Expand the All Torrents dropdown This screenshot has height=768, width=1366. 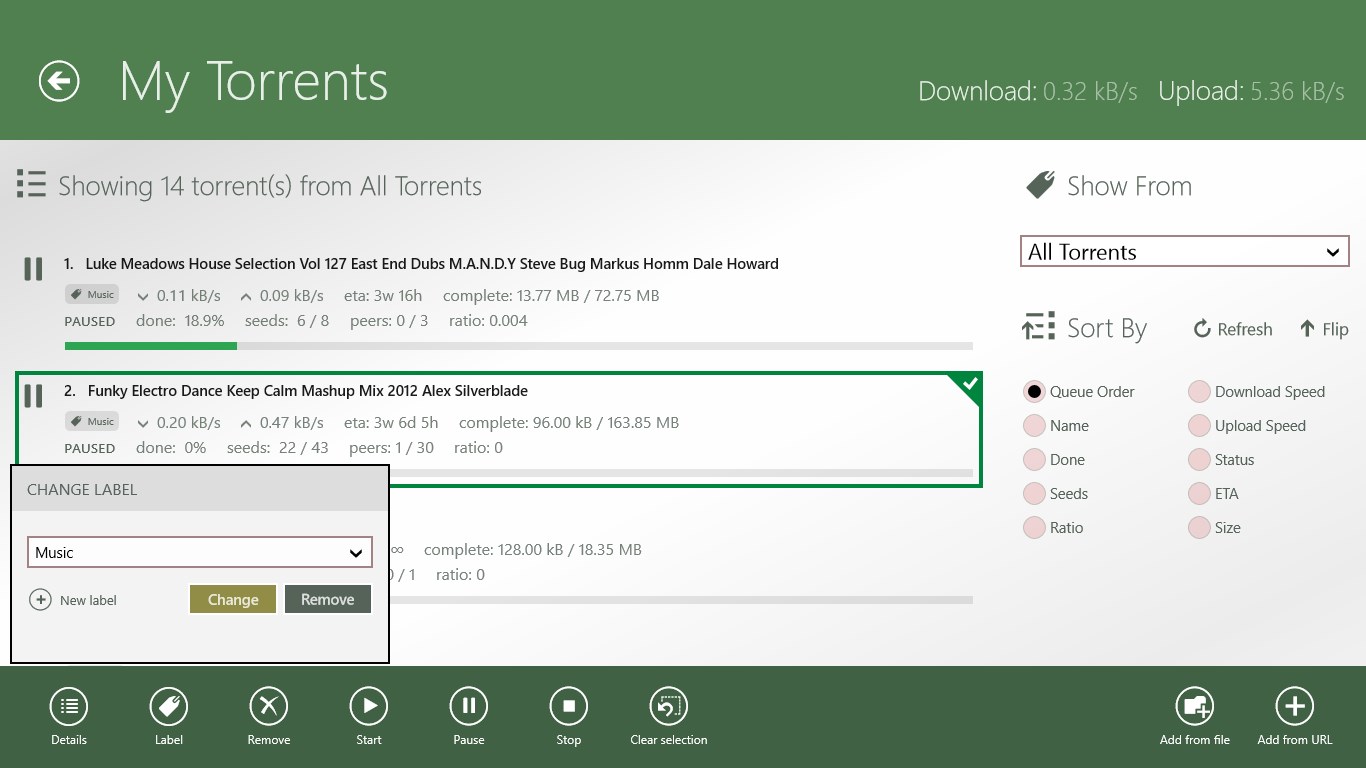(x=1184, y=252)
